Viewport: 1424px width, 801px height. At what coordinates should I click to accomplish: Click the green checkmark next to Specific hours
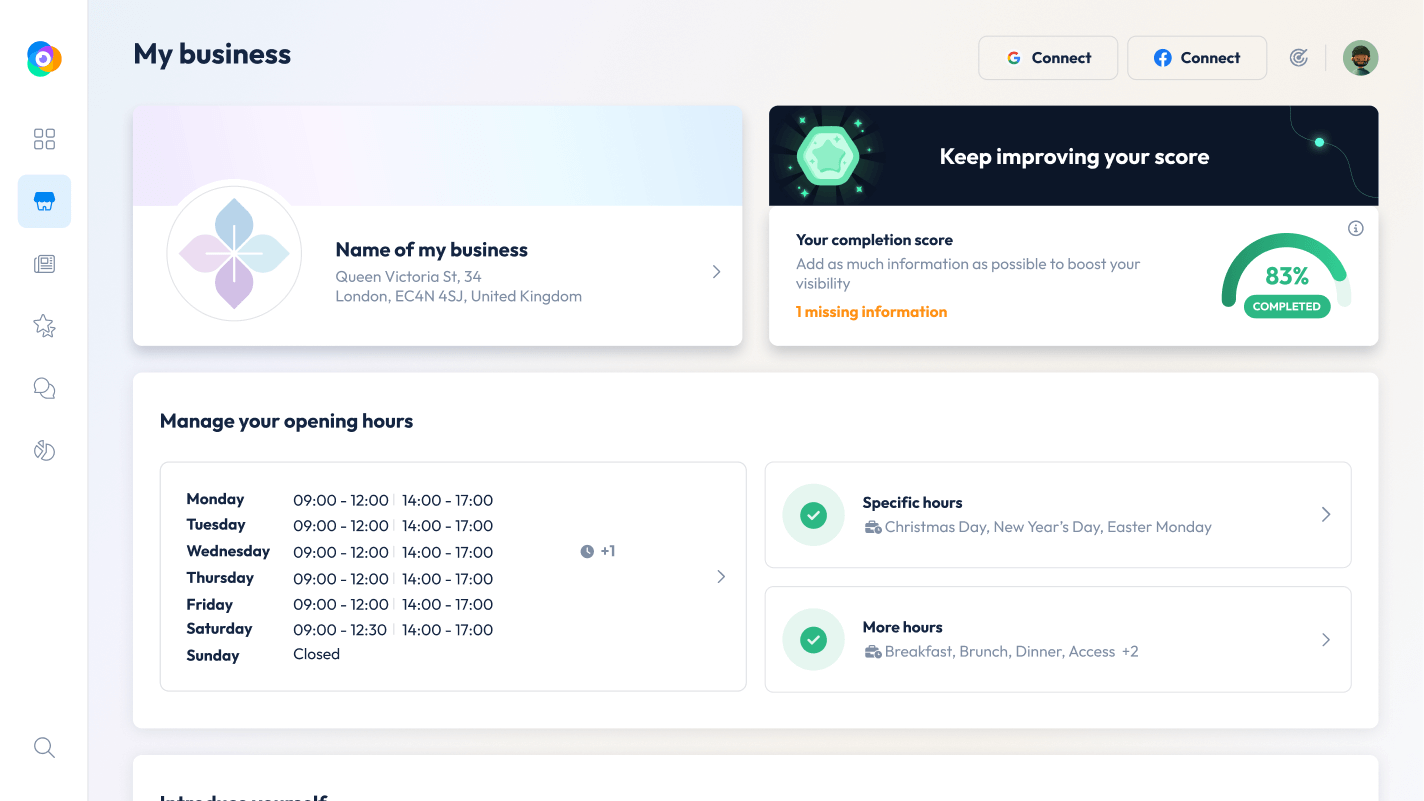(x=814, y=515)
